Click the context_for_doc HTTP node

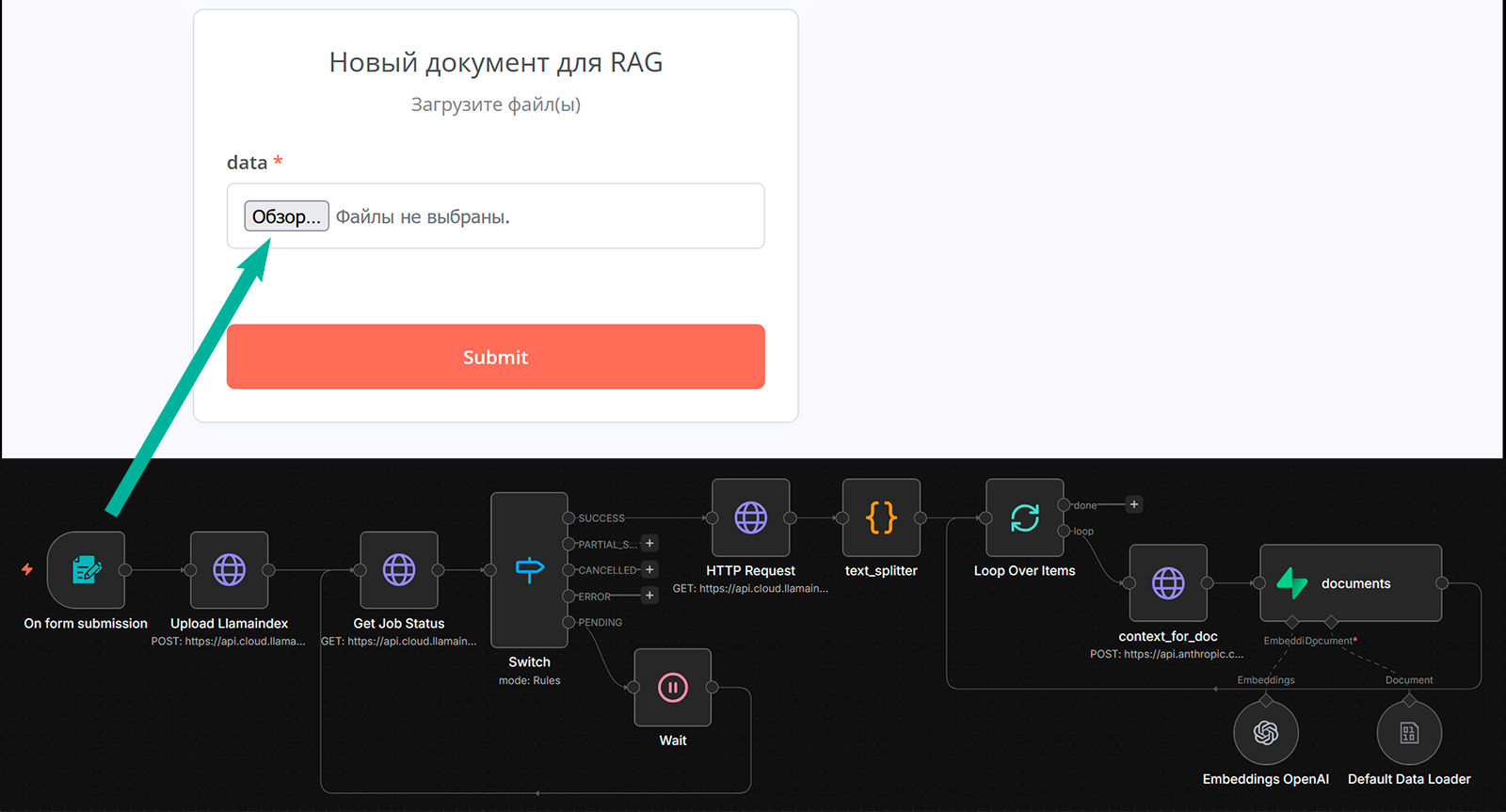click(1168, 583)
